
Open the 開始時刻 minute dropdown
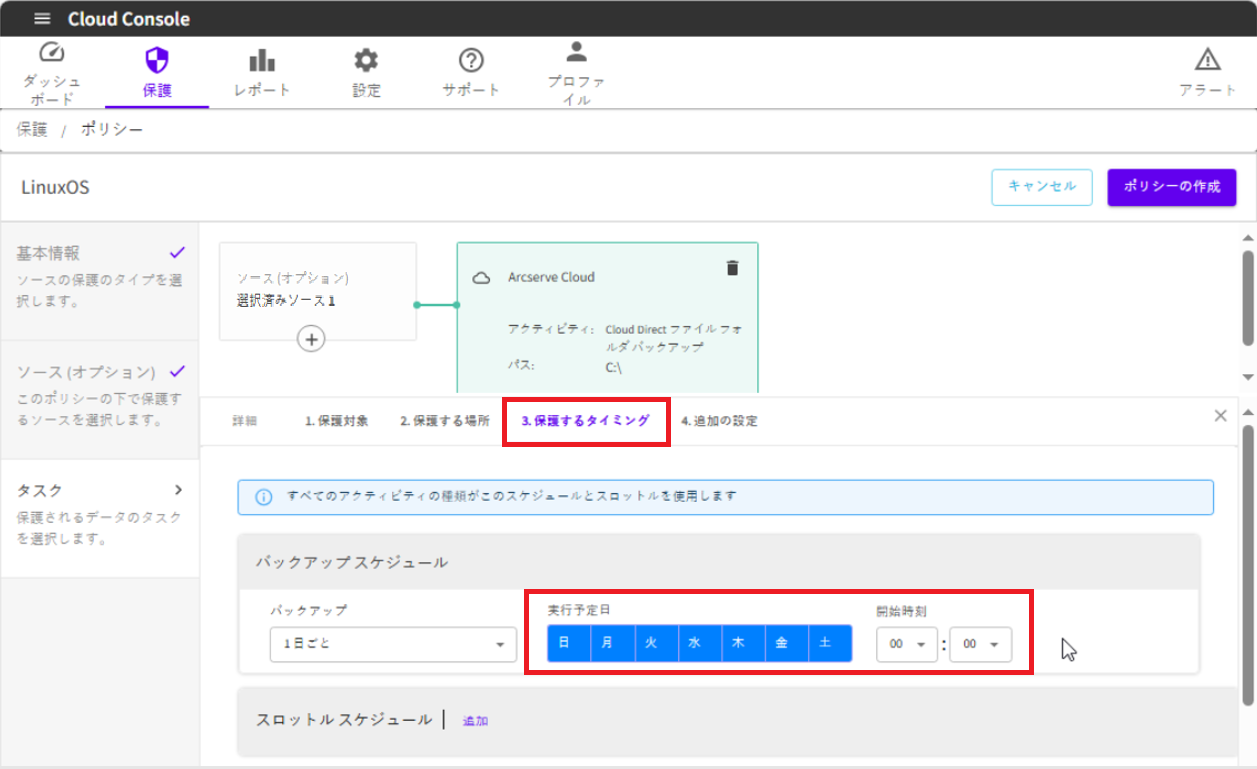(x=980, y=644)
